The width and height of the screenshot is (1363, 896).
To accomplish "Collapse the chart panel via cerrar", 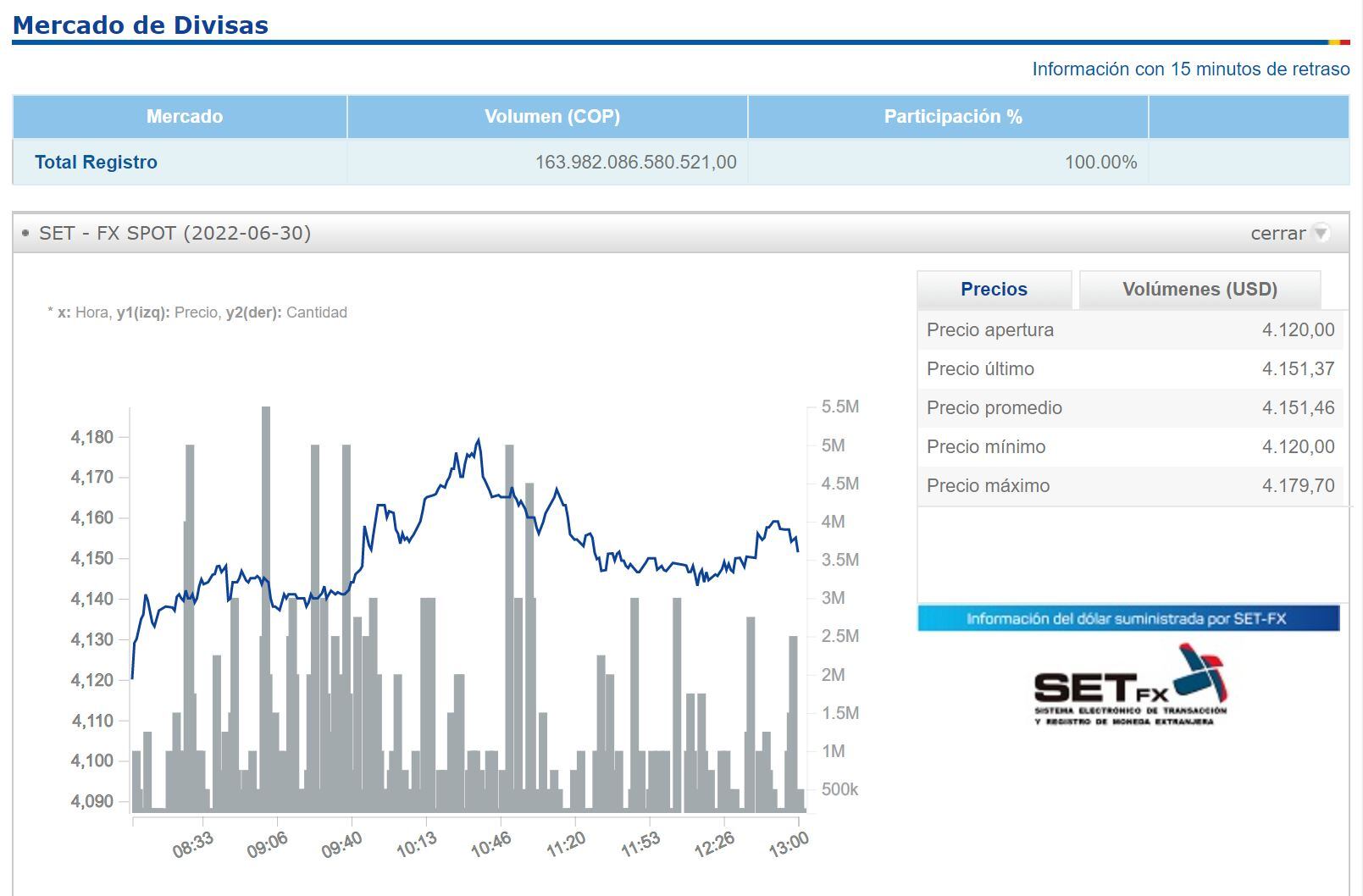I will tap(1277, 233).
